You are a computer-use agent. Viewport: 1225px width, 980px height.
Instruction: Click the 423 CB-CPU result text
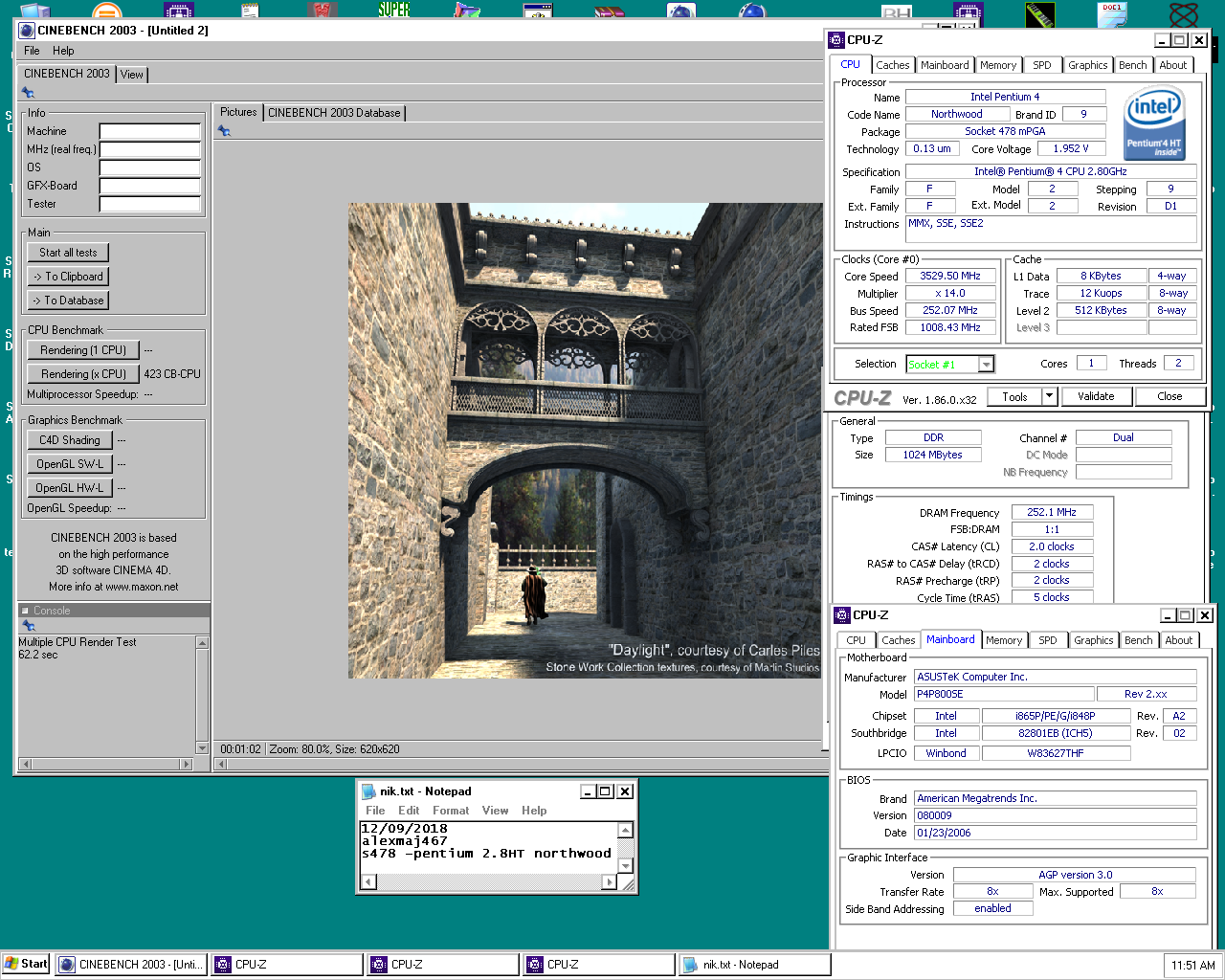[172, 374]
